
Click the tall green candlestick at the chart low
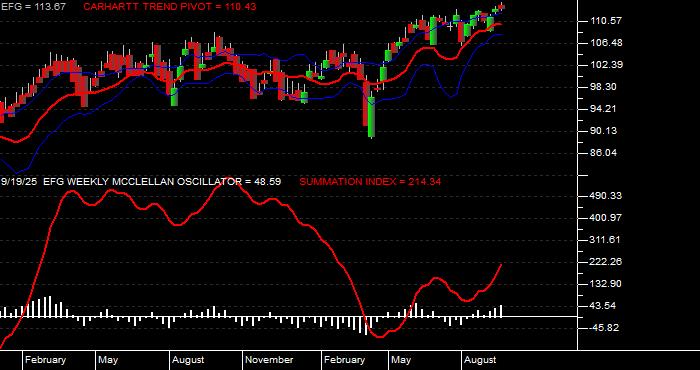tap(371, 117)
